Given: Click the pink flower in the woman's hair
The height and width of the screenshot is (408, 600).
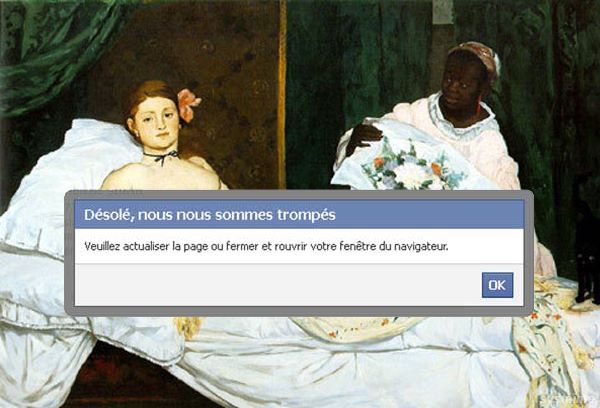Looking at the screenshot, I should (188, 104).
